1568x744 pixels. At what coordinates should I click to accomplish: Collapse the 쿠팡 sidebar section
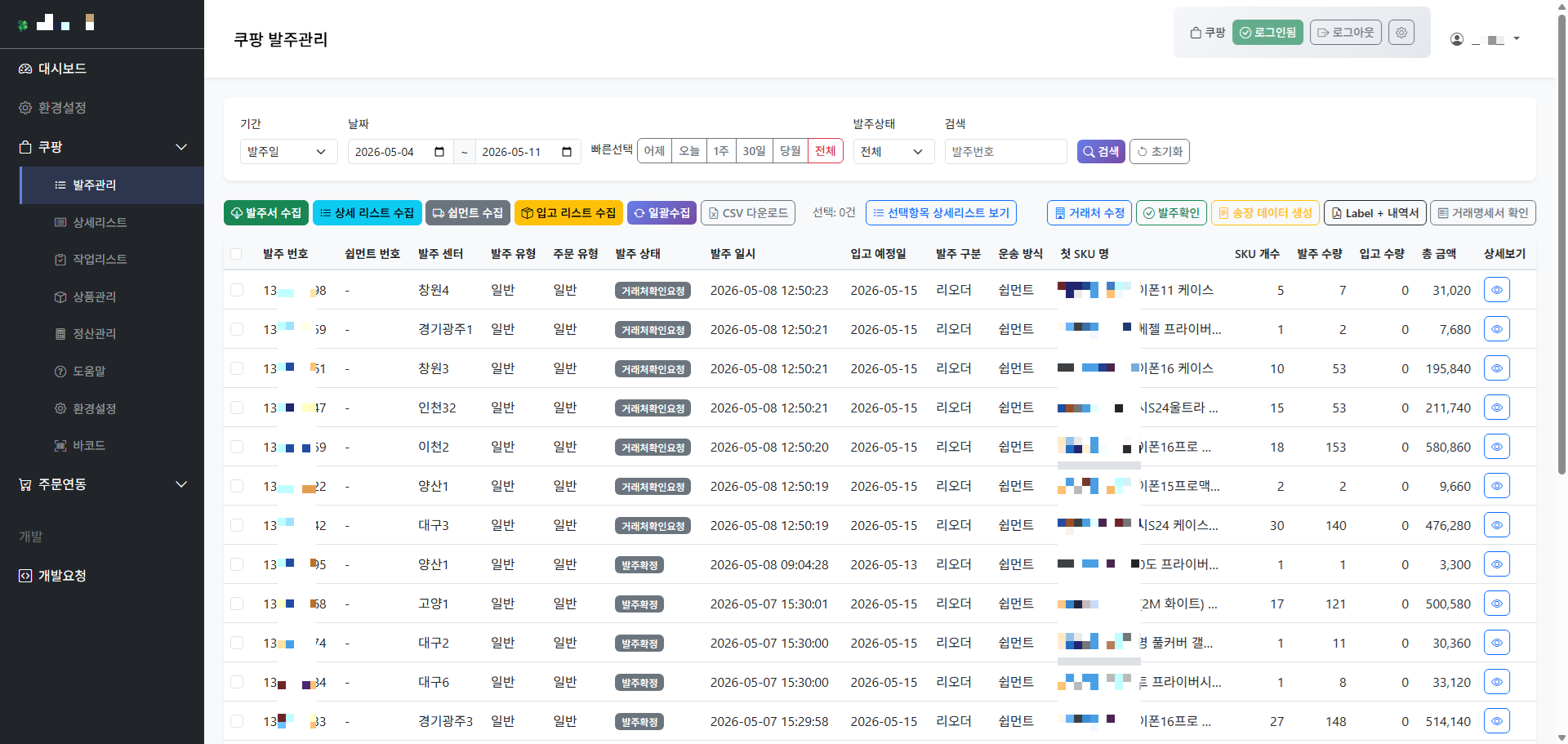tap(102, 147)
